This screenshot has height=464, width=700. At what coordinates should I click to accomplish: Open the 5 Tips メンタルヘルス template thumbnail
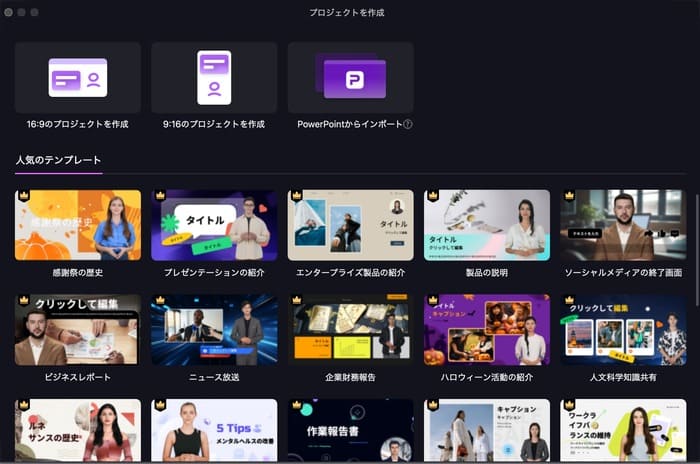click(x=214, y=430)
